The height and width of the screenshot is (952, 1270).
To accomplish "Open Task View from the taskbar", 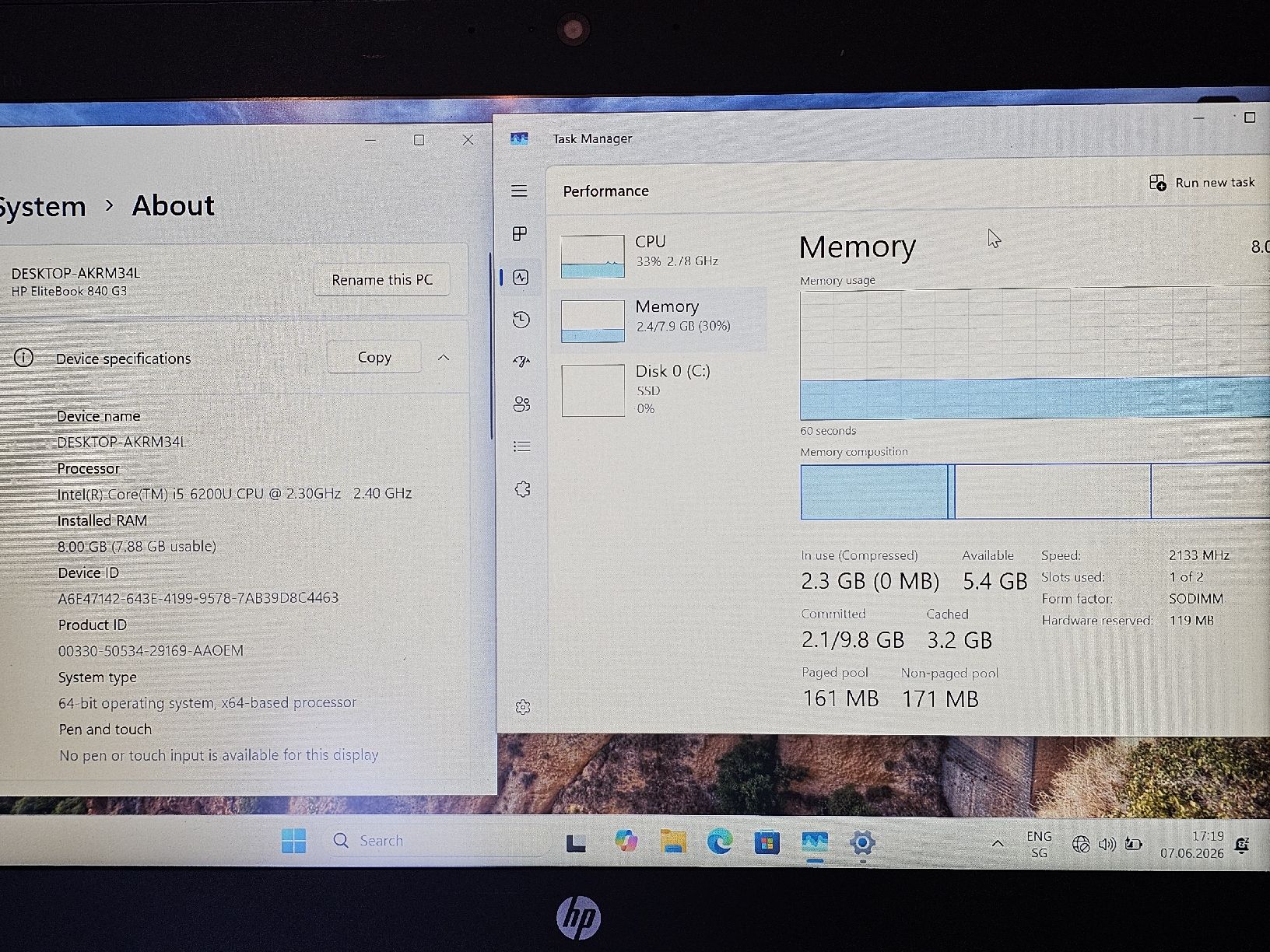I will pyautogui.click(x=576, y=842).
